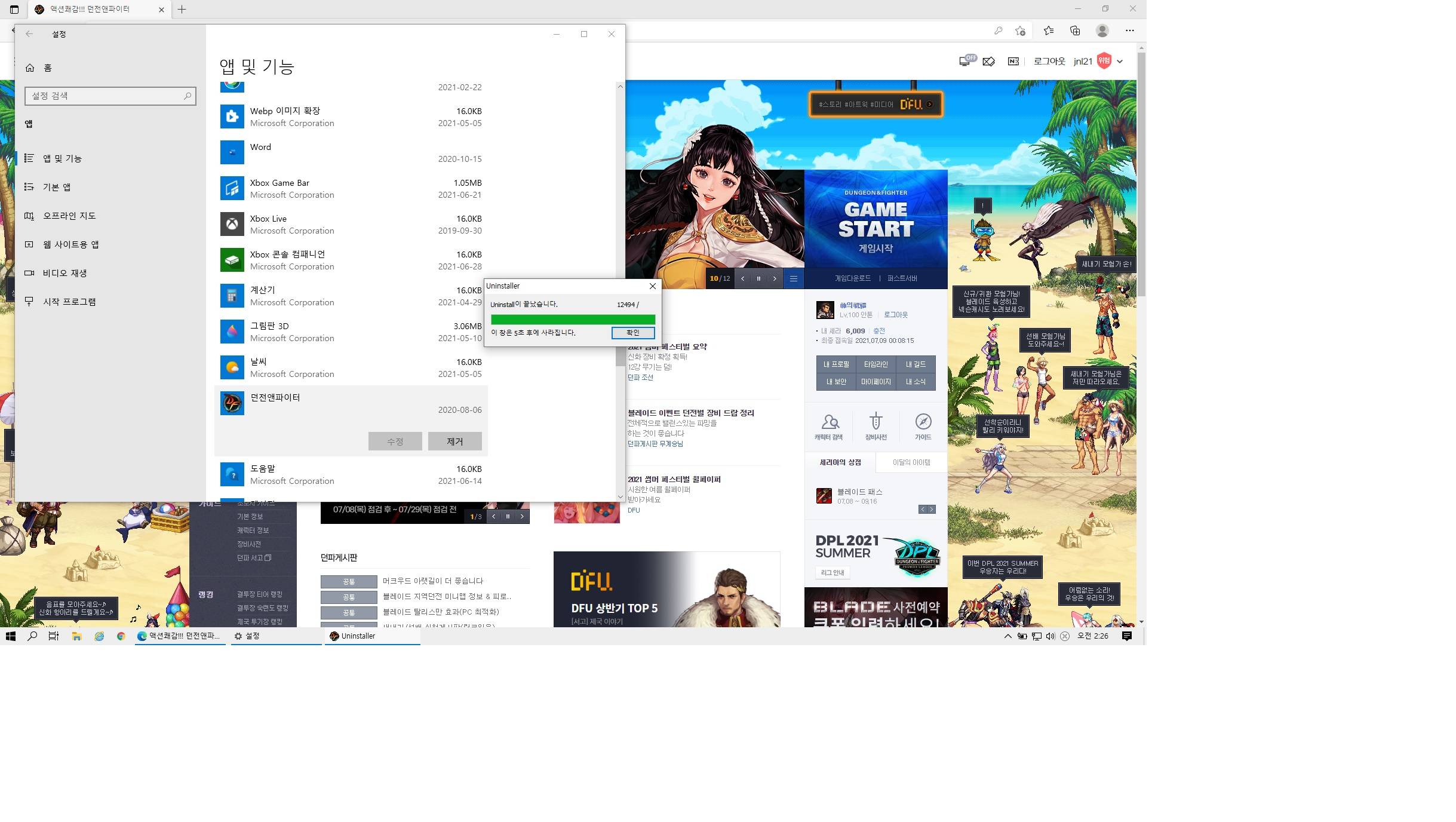Image resolution: width=1456 pixels, height=822 pixels.
Task: Click the scroll down arrow in Settings list
Action: tap(620, 497)
